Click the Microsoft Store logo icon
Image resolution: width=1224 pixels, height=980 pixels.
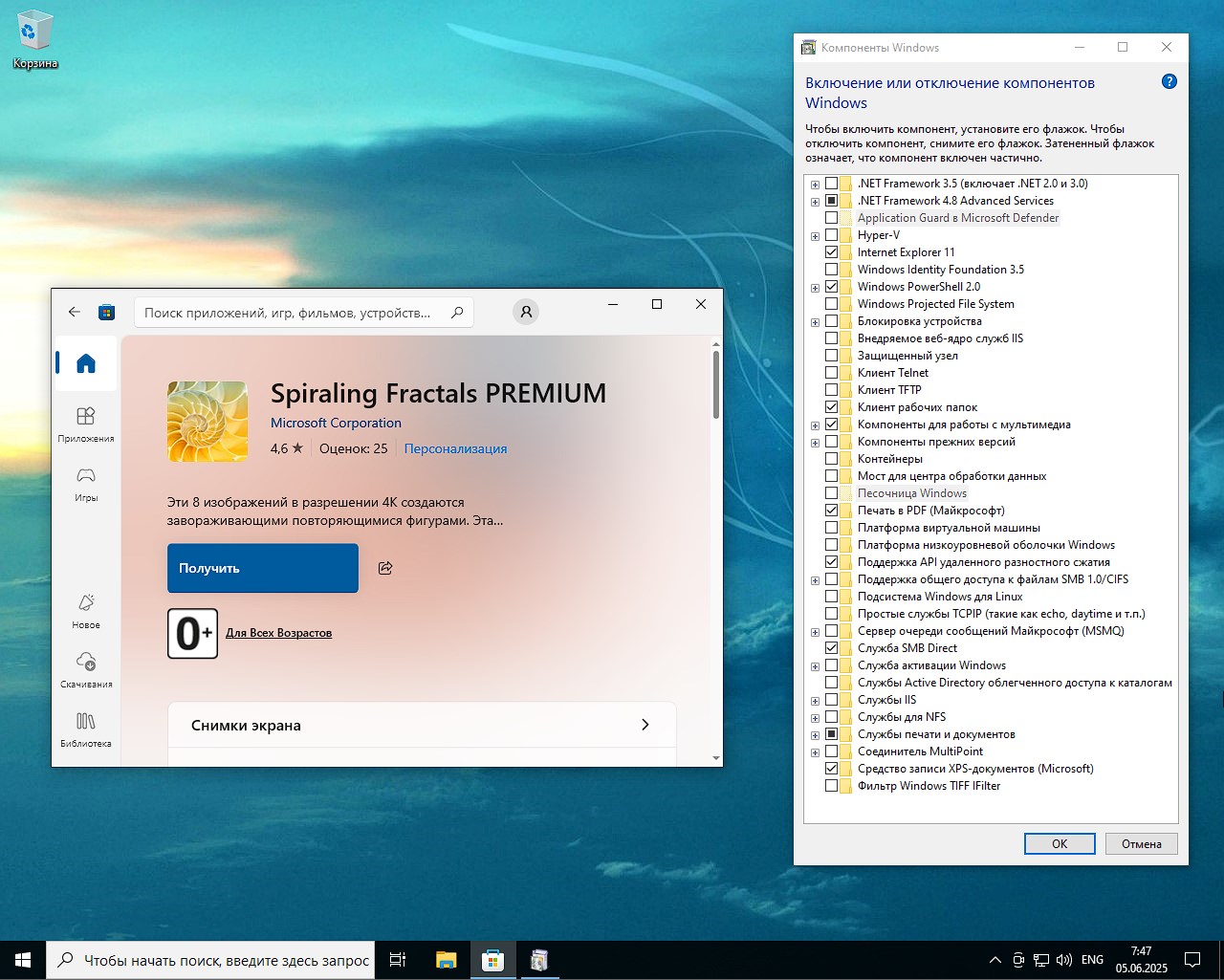(107, 312)
